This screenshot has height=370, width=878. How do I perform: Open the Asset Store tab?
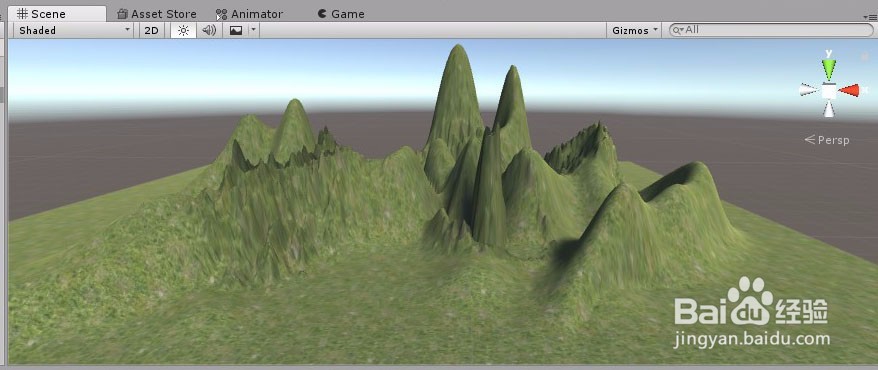[x=157, y=14]
